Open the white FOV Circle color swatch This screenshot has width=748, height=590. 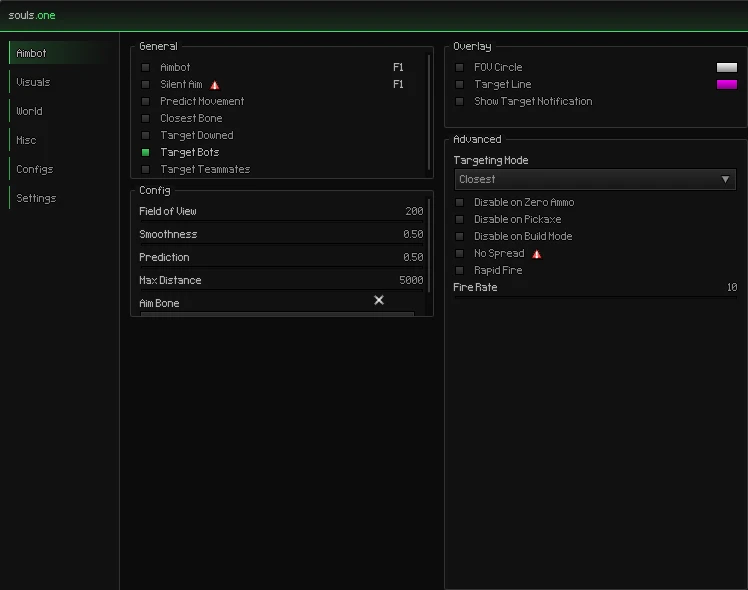[727, 67]
